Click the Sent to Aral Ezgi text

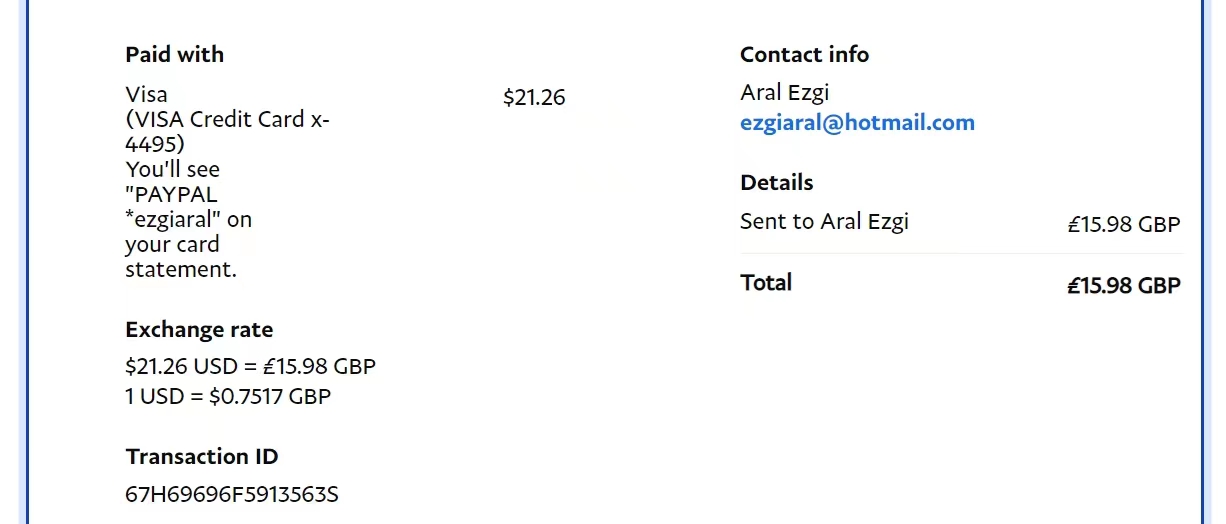[x=824, y=222]
